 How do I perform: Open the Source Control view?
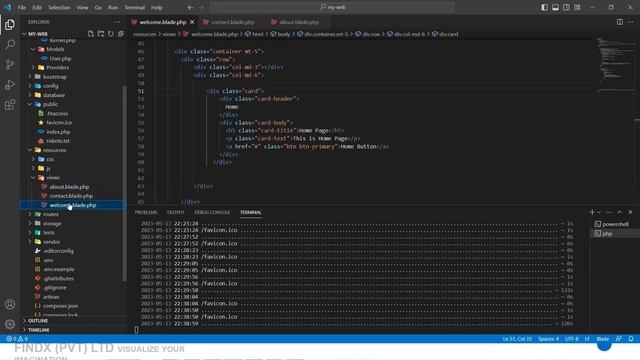pos(10,64)
